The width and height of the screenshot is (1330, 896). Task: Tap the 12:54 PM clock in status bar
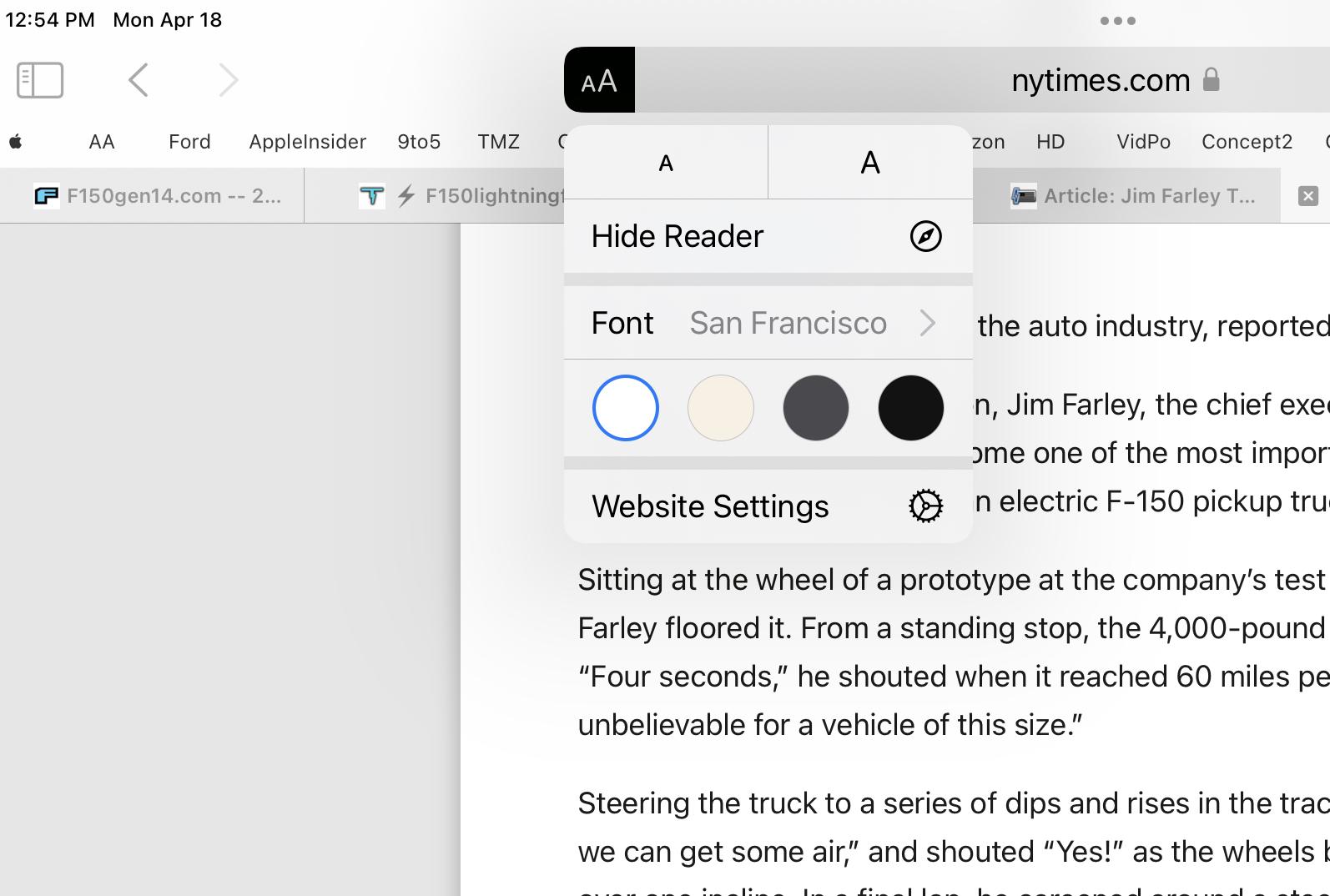click(x=50, y=20)
